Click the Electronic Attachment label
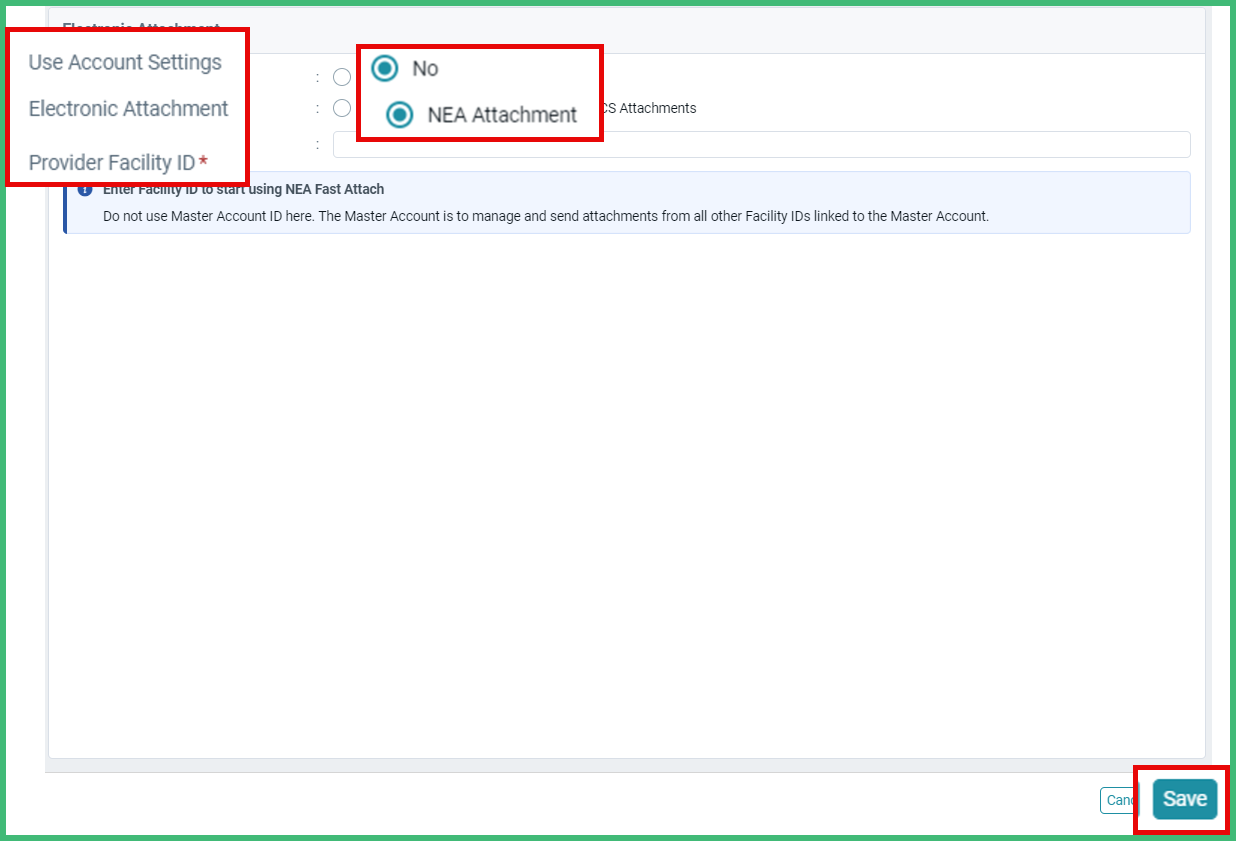This screenshot has width=1236, height=841. 127,108
